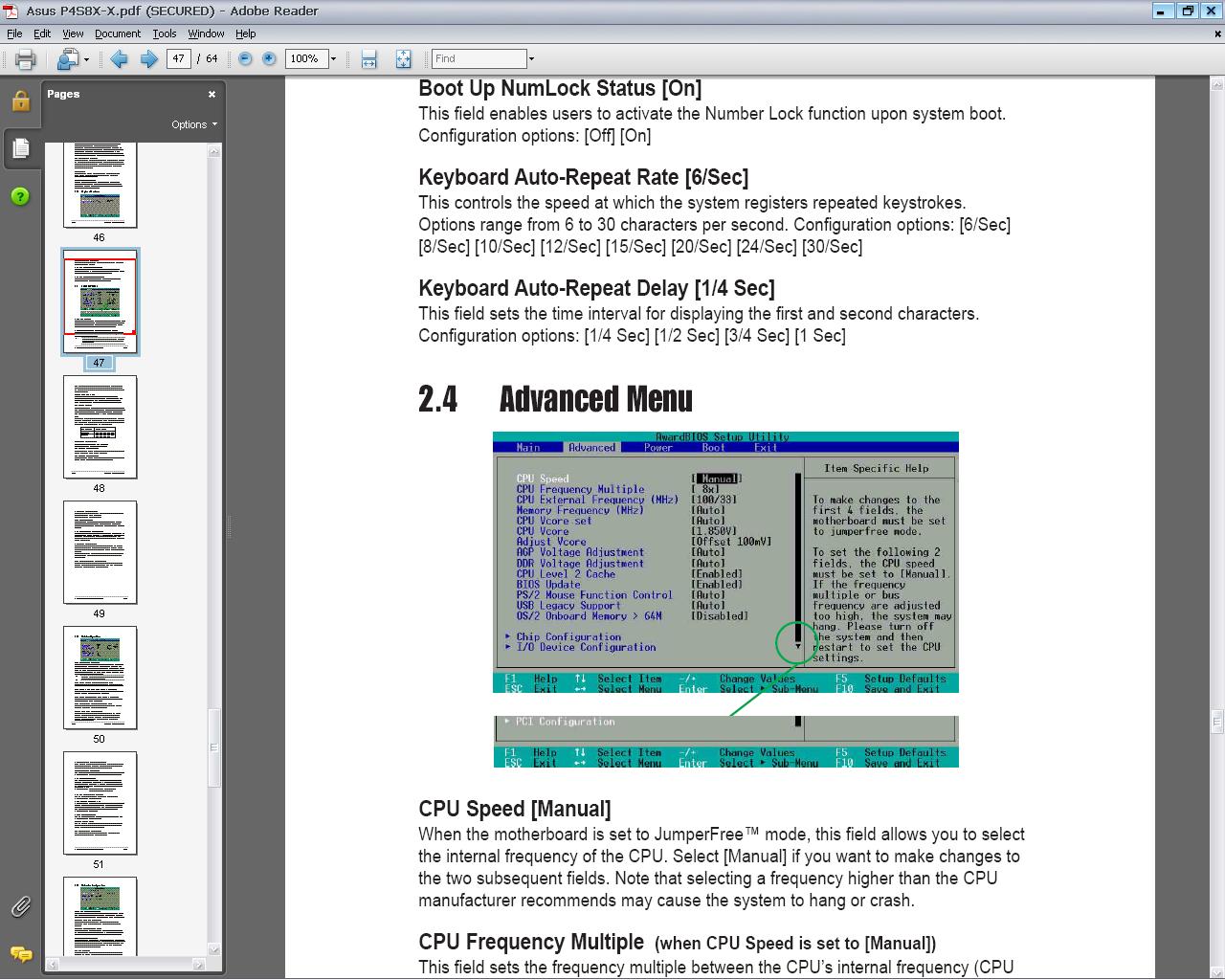Select page 51 thumbnail

point(100,803)
